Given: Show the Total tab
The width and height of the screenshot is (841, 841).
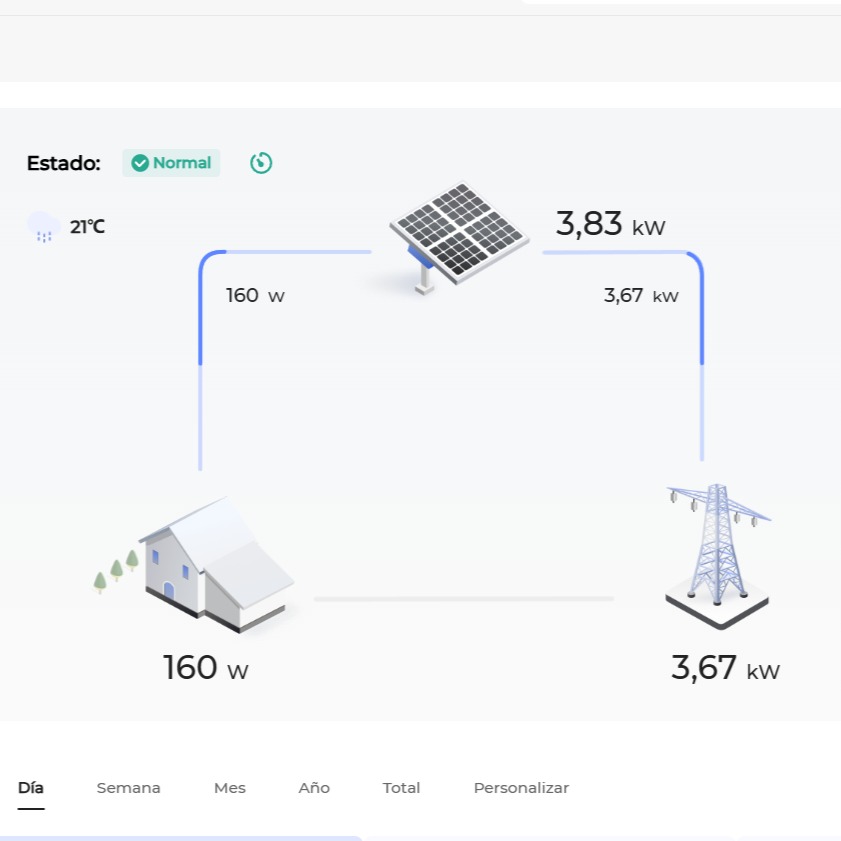Looking at the screenshot, I should click(x=401, y=788).
